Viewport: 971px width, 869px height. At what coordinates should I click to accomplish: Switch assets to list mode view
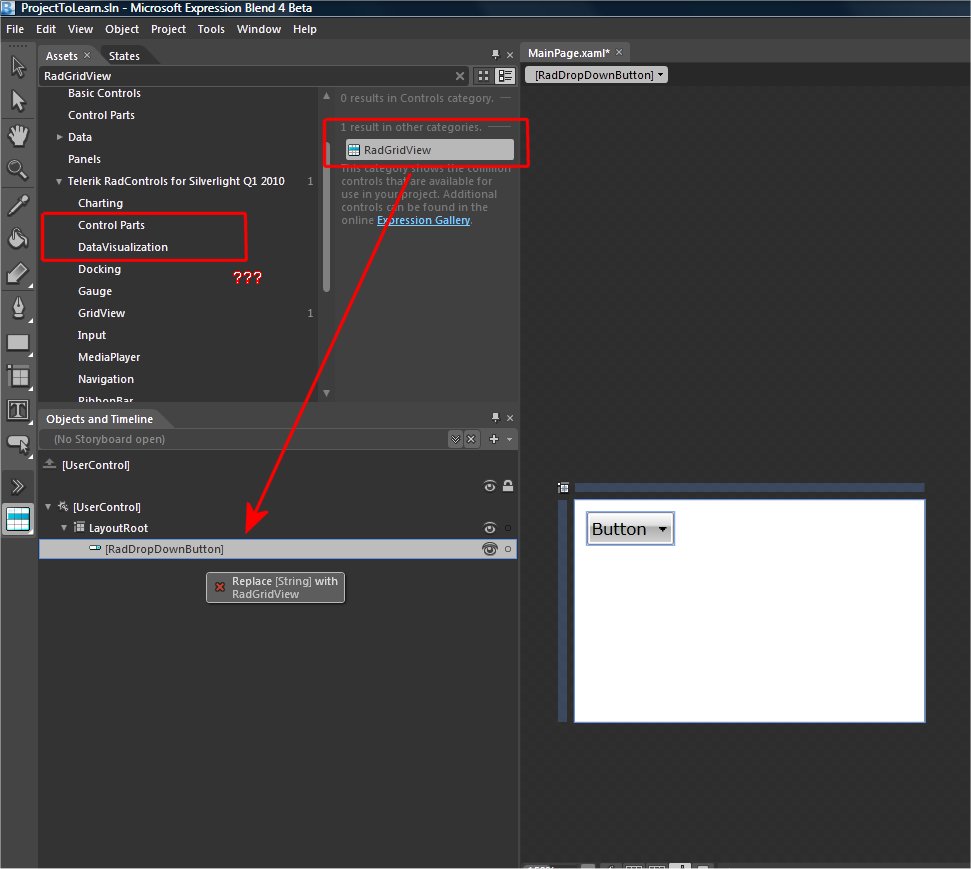(x=506, y=76)
